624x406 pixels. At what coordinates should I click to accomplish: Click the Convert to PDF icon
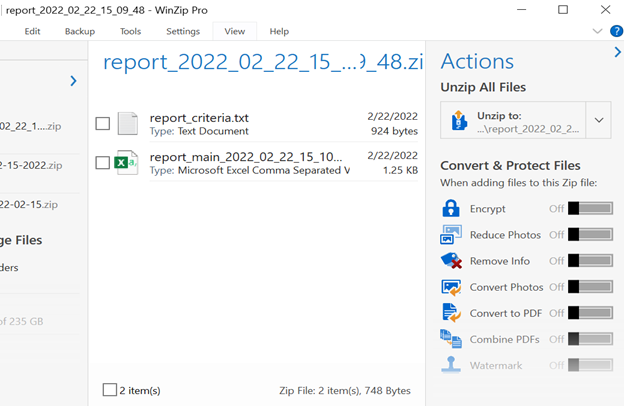pos(451,313)
